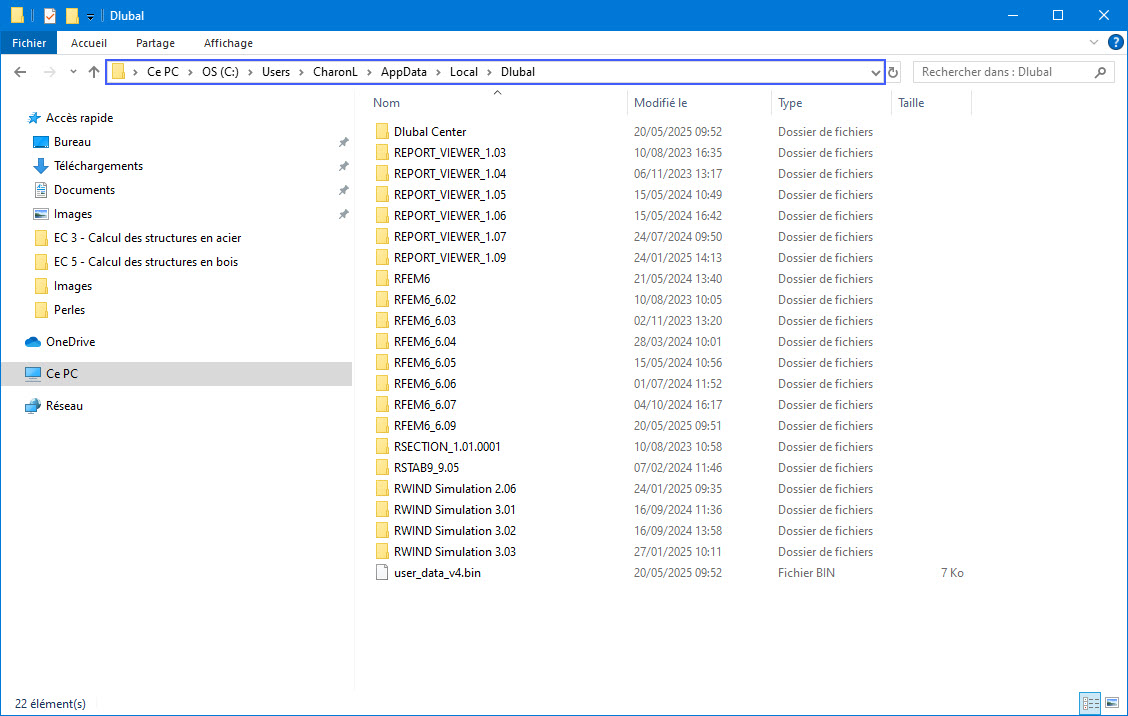Open address bar history dropdown
The height and width of the screenshot is (716, 1128).
pyautogui.click(x=875, y=72)
